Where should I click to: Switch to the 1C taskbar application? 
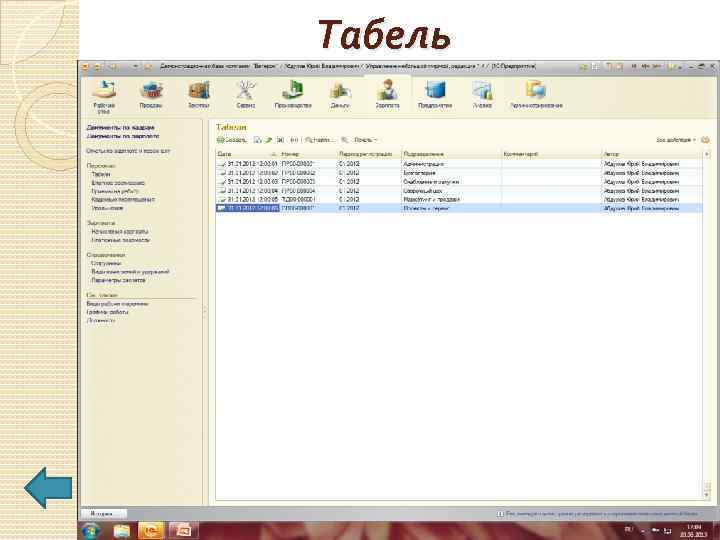click(x=151, y=531)
